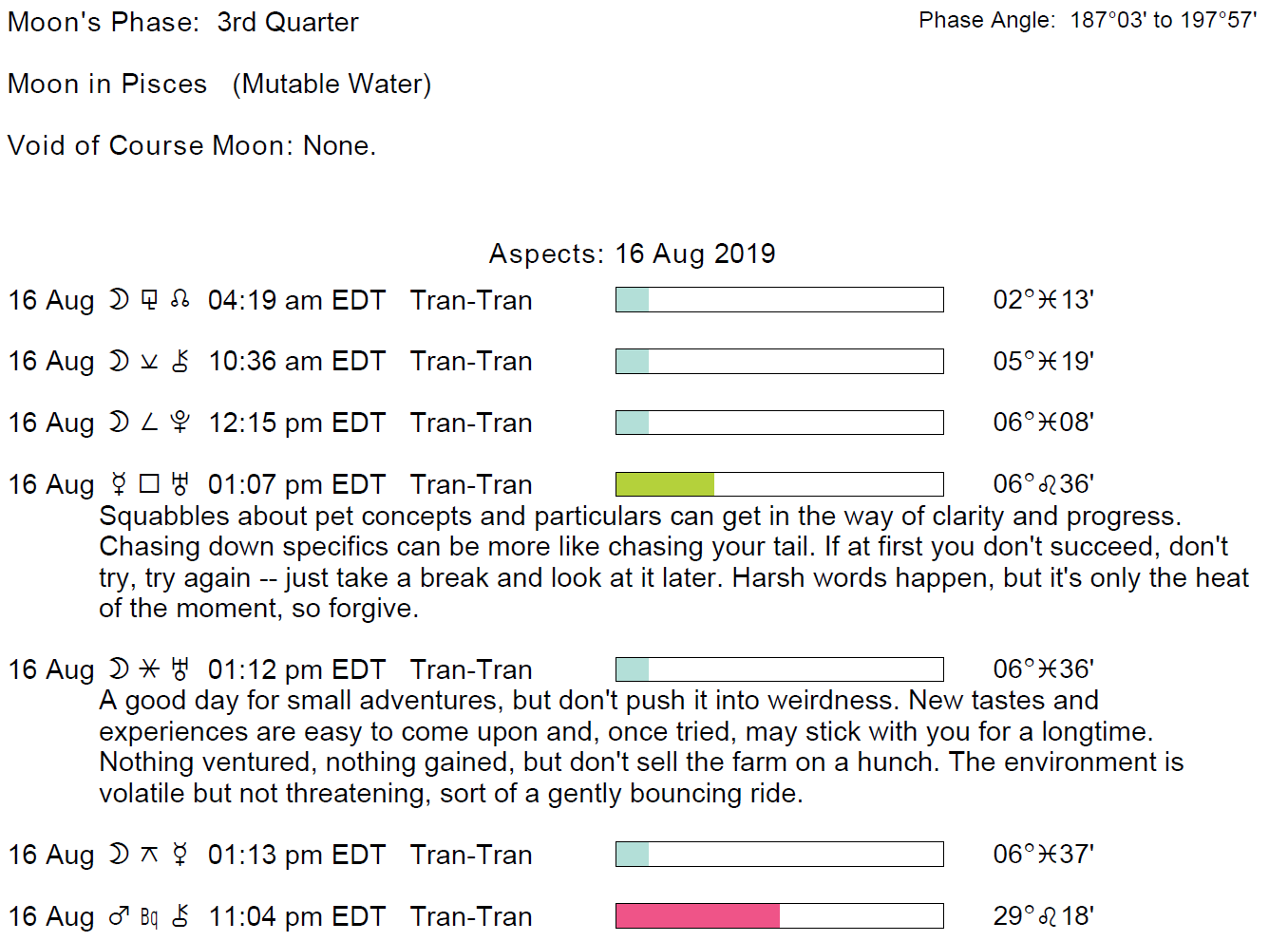Image resolution: width=1288 pixels, height=941 pixels.
Task: Click the Uranus glyph in the 01:12 pm row
Action: [180, 669]
